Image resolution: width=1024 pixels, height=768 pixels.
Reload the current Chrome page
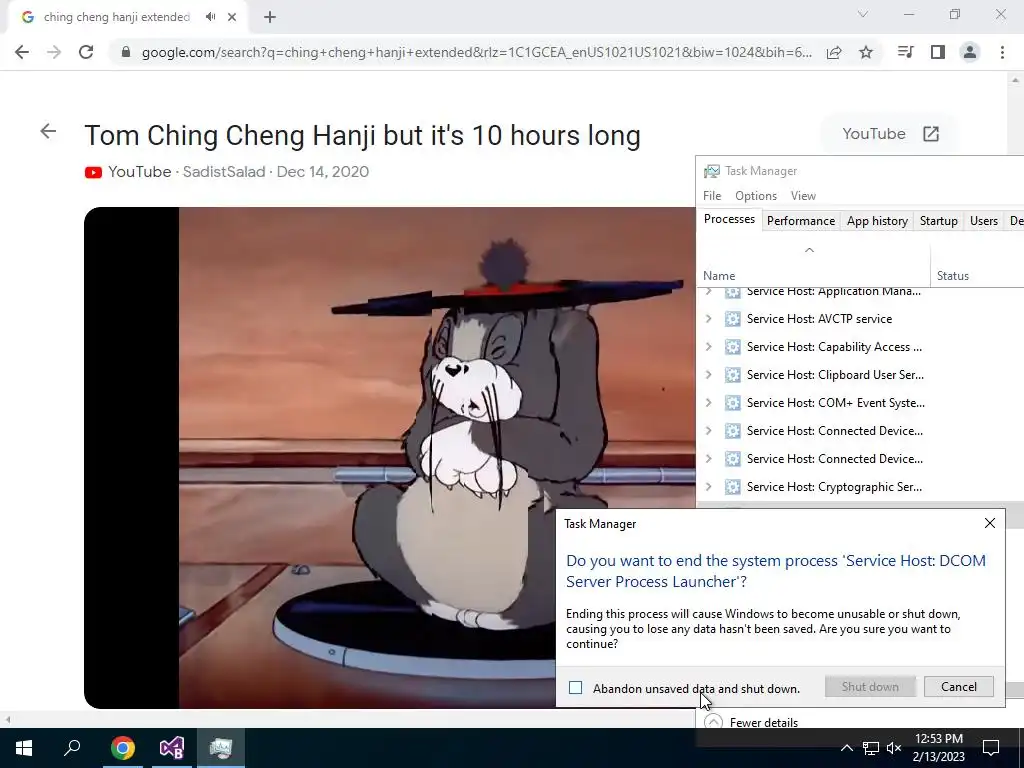click(x=86, y=52)
